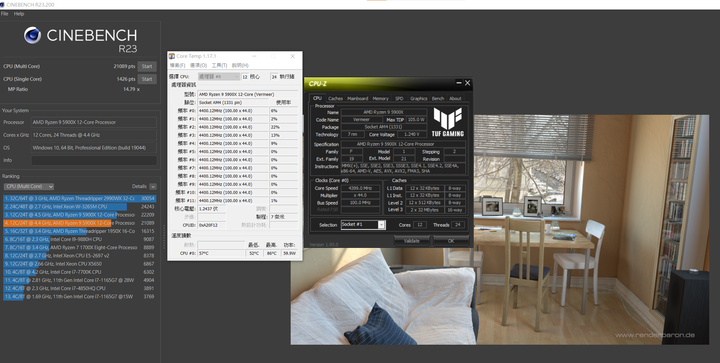Open the CPU (Multi Core) ranking dropdown
The height and width of the screenshot is (363, 720).
click(x=29, y=186)
